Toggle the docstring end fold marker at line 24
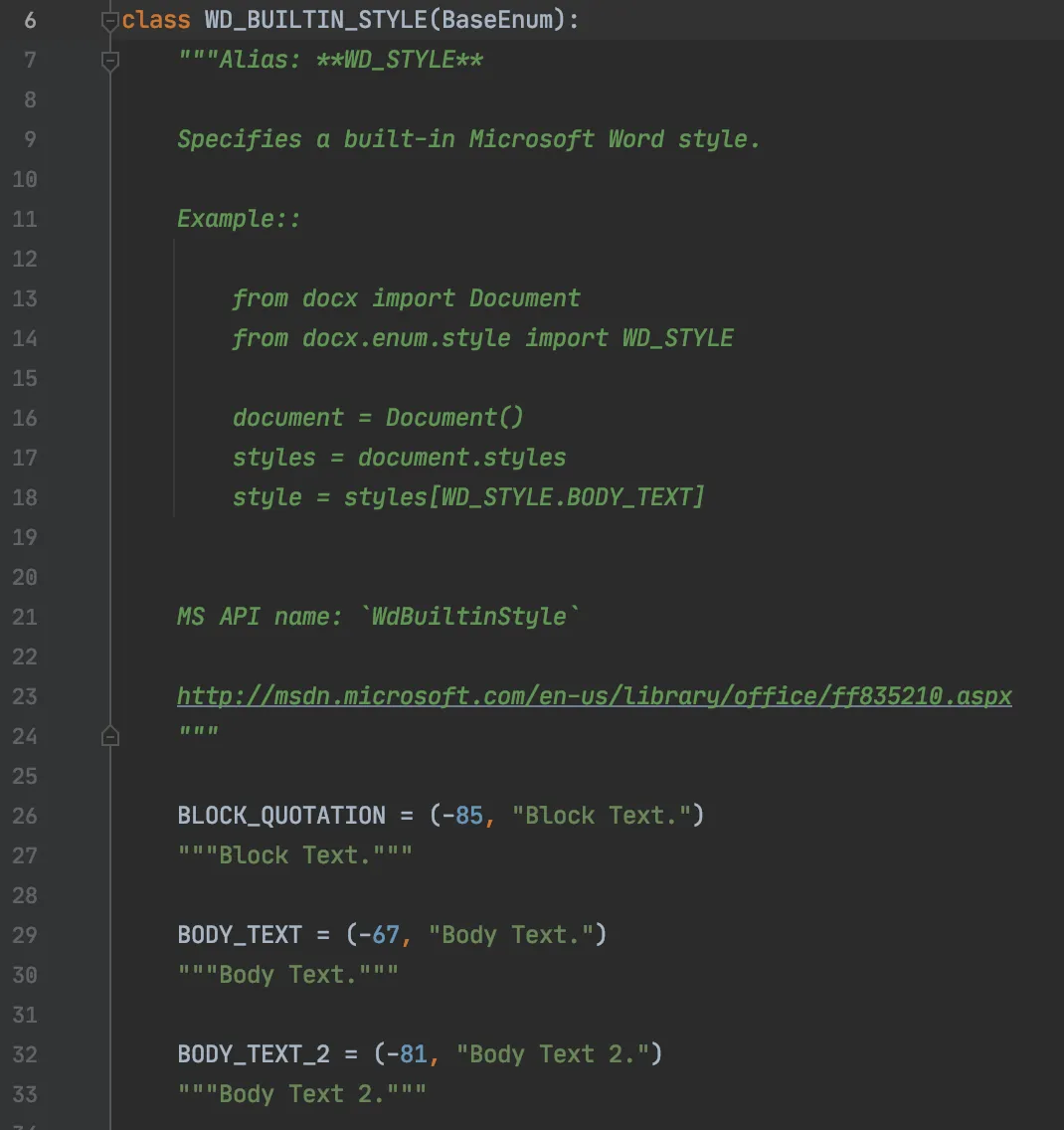The image size is (1064, 1130). [109, 736]
